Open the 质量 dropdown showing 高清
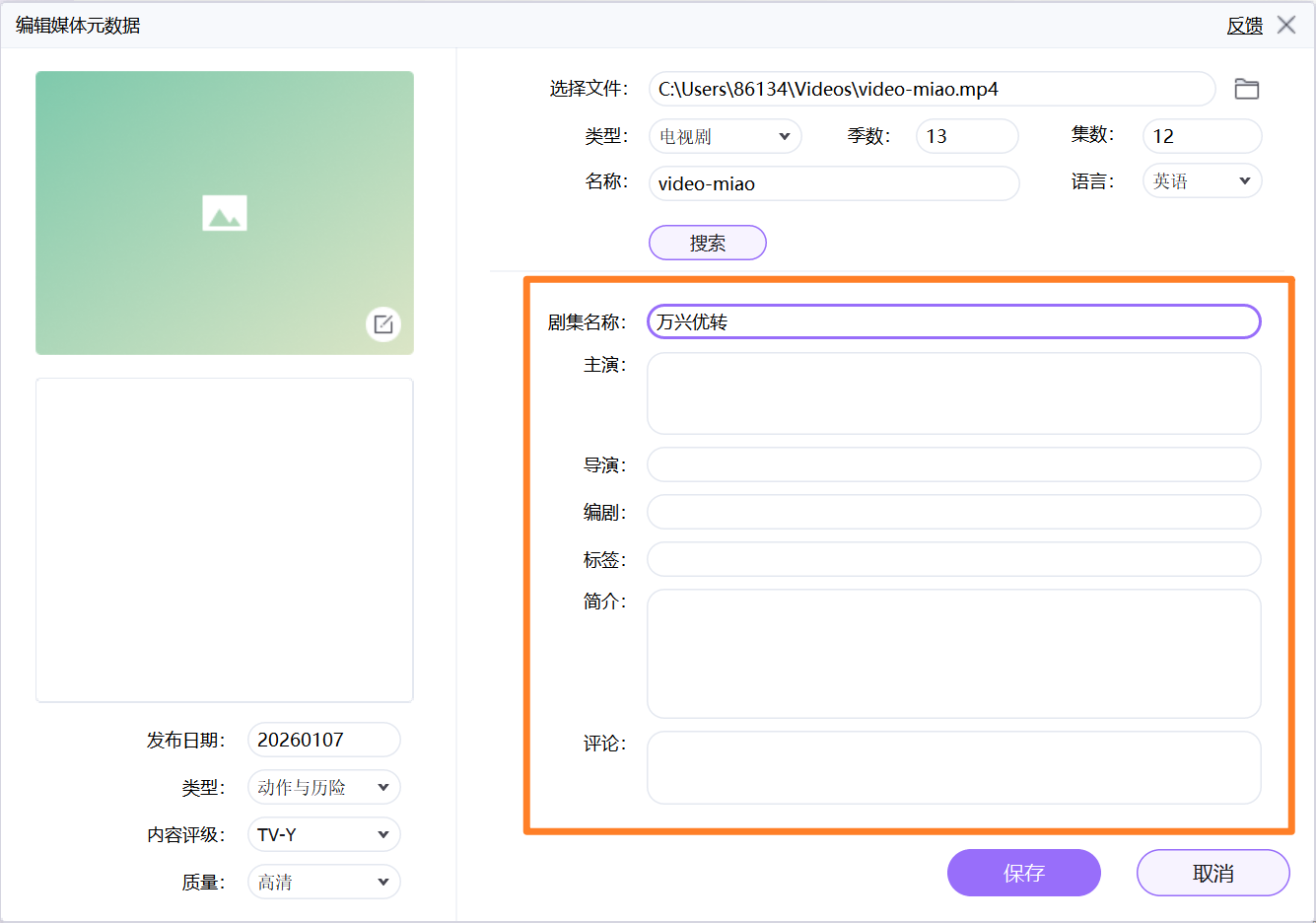 (323, 882)
